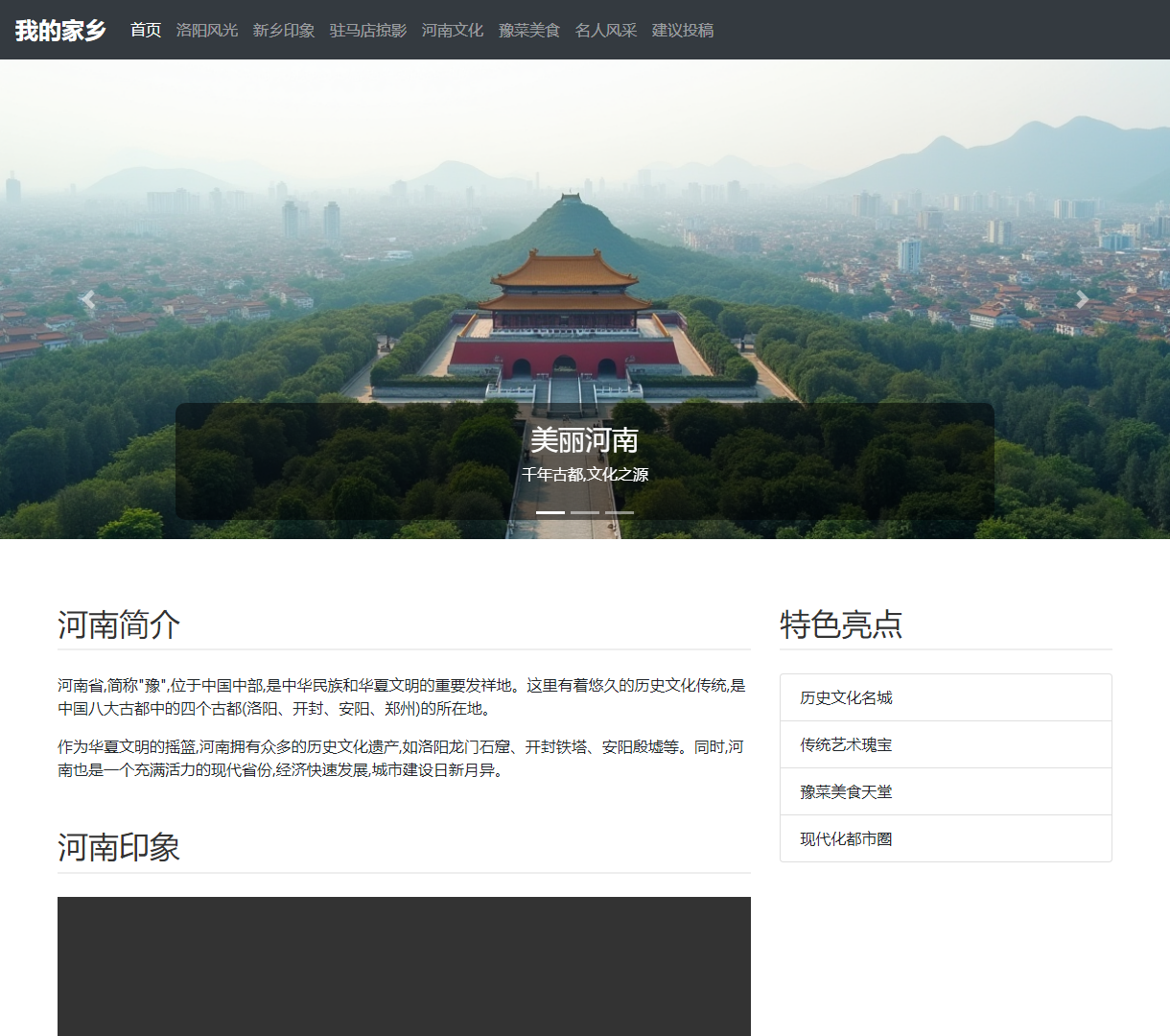Open the 河南文化 section
Viewport: 1170px width, 1036px height.
pyautogui.click(x=453, y=30)
